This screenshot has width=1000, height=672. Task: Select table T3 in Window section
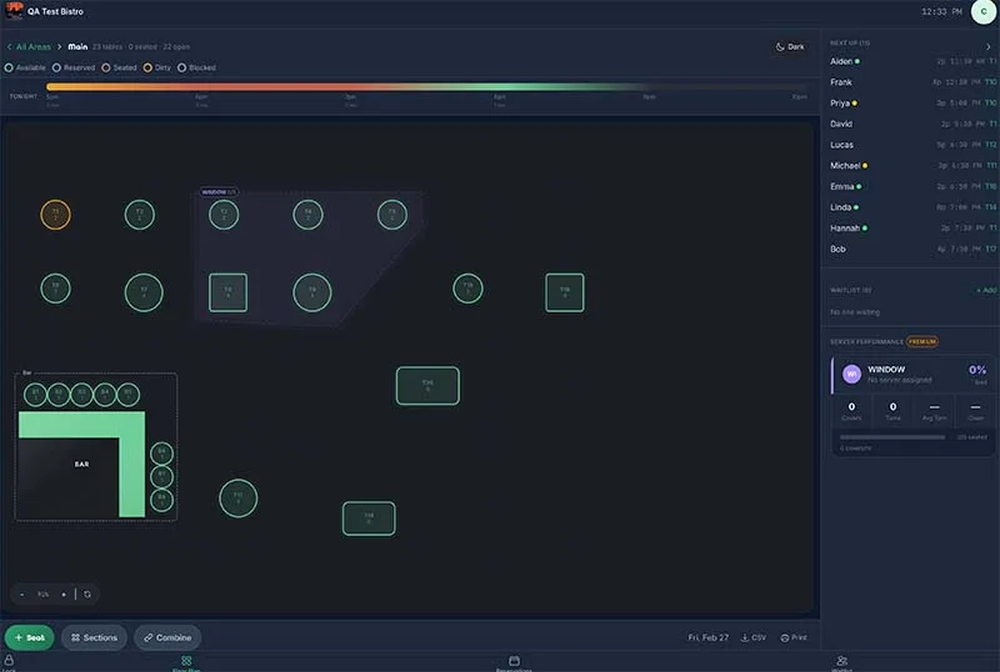(x=224, y=215)
